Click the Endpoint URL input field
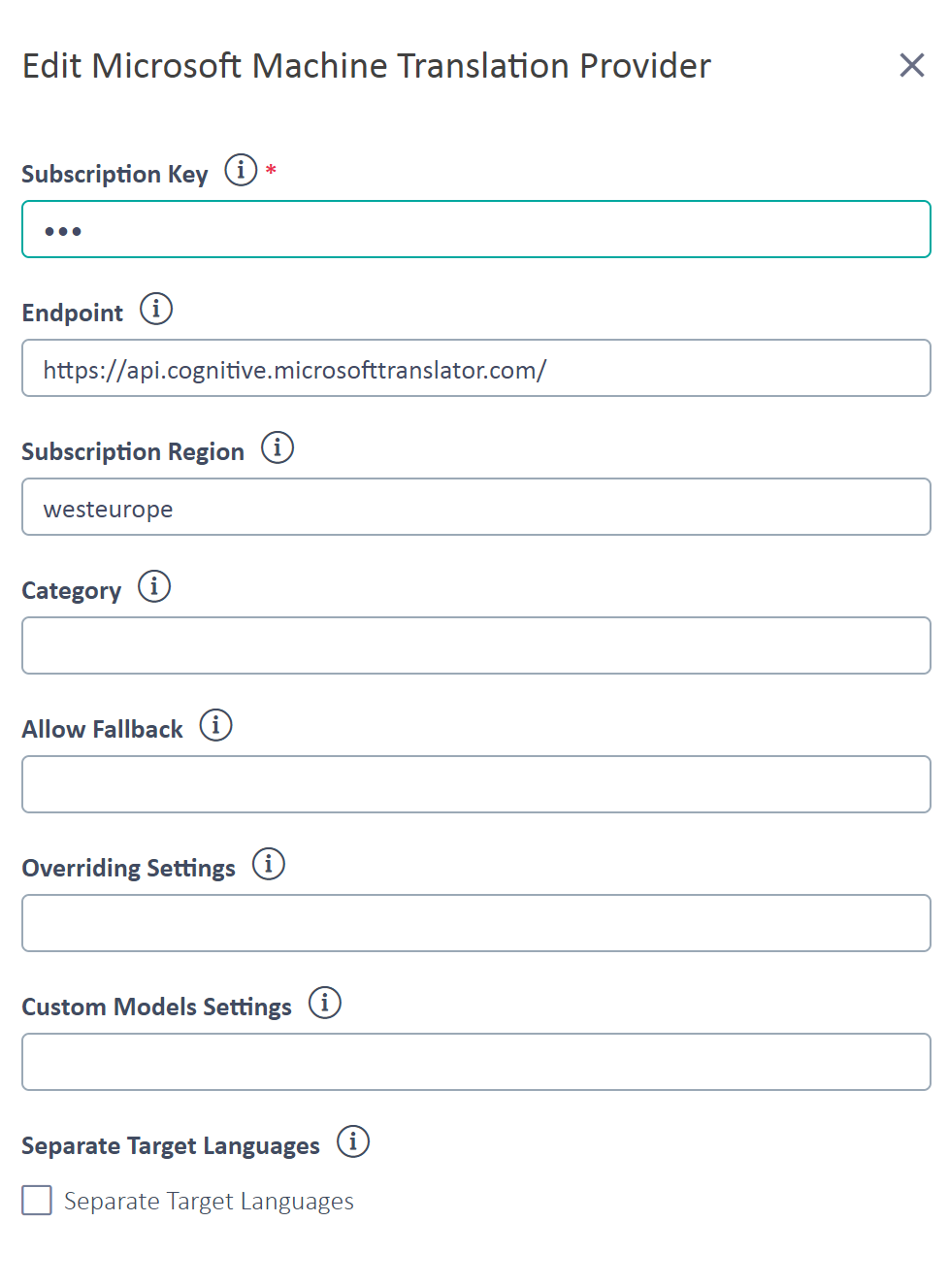This screenshot has height=1288, width=948. tap(476, 368)
